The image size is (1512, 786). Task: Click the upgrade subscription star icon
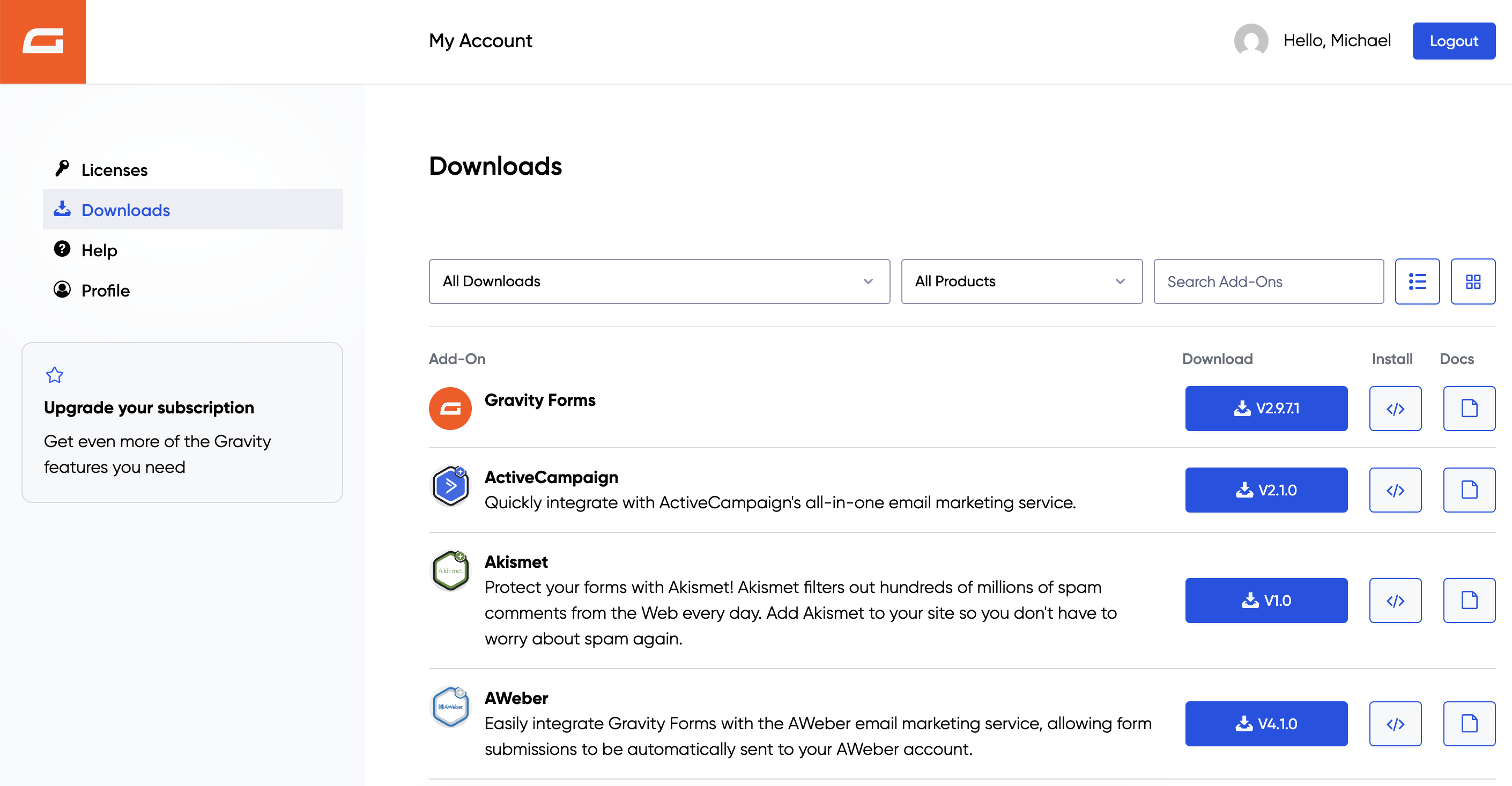pyautogui.click(x=55, y=375)
